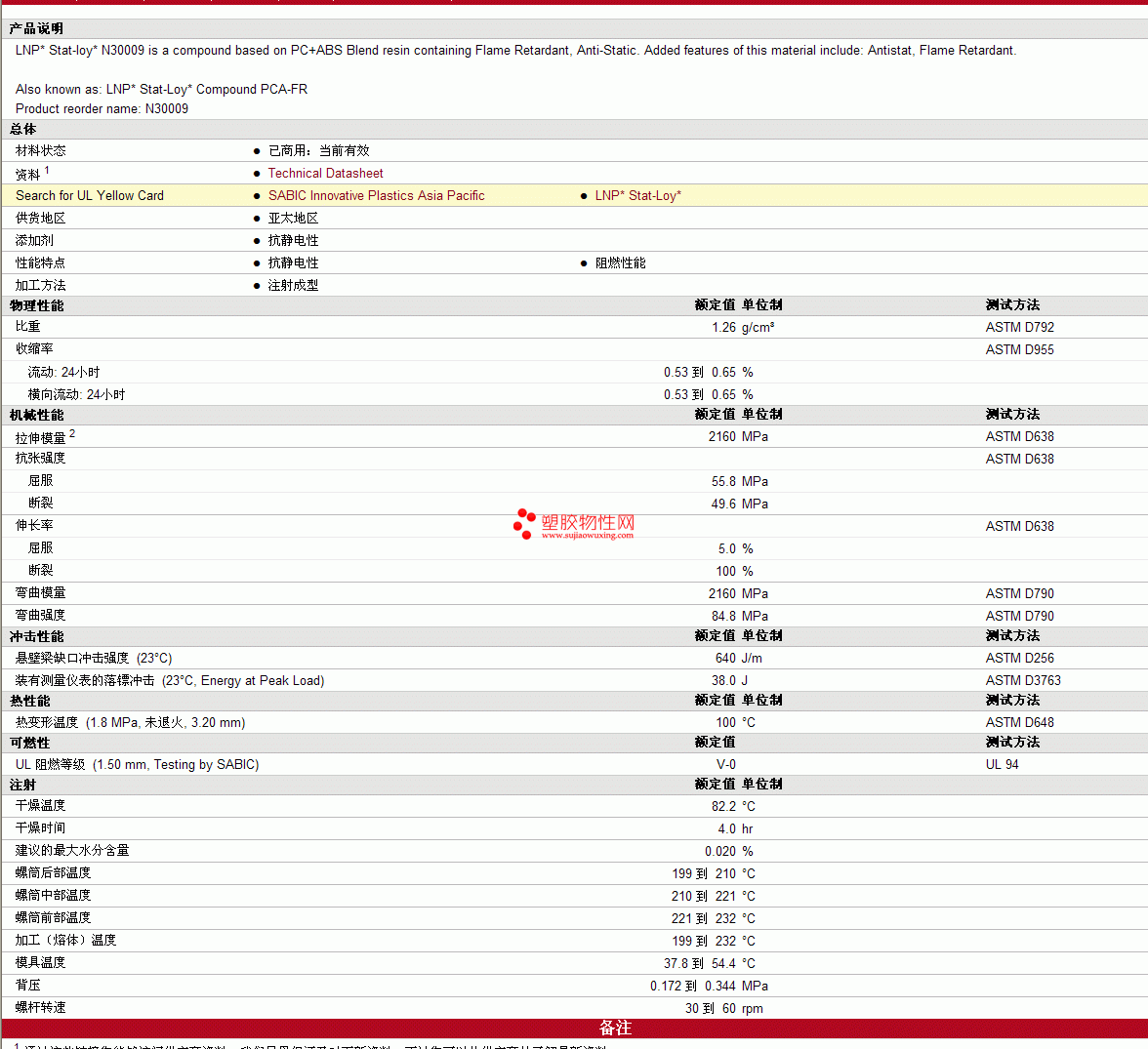Select the 模具温度 row label
This screenshot has width=1148, height=1049.
point(41,962)
